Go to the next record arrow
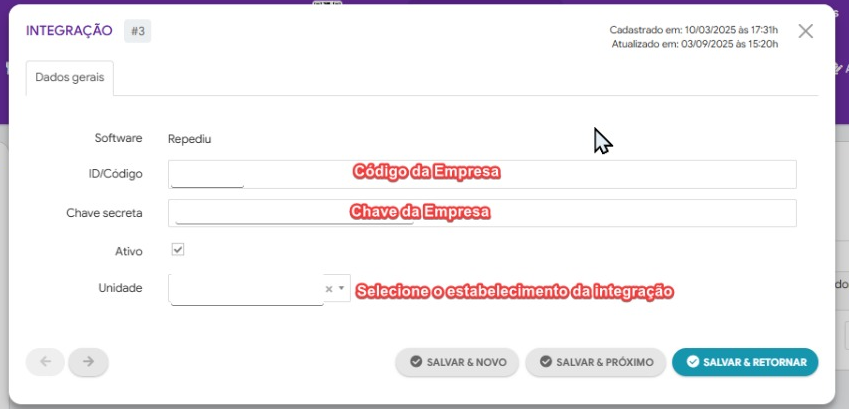 pos(89,362)
